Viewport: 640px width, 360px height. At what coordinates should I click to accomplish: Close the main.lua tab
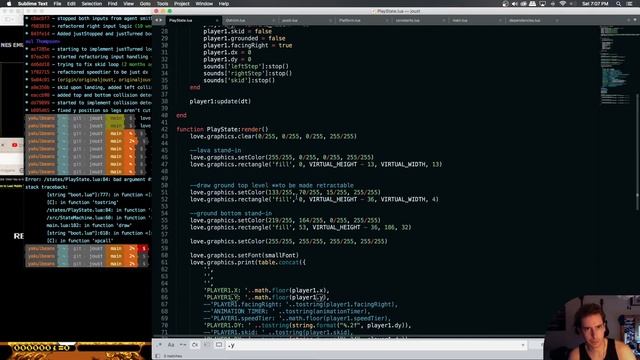point(500,20)
